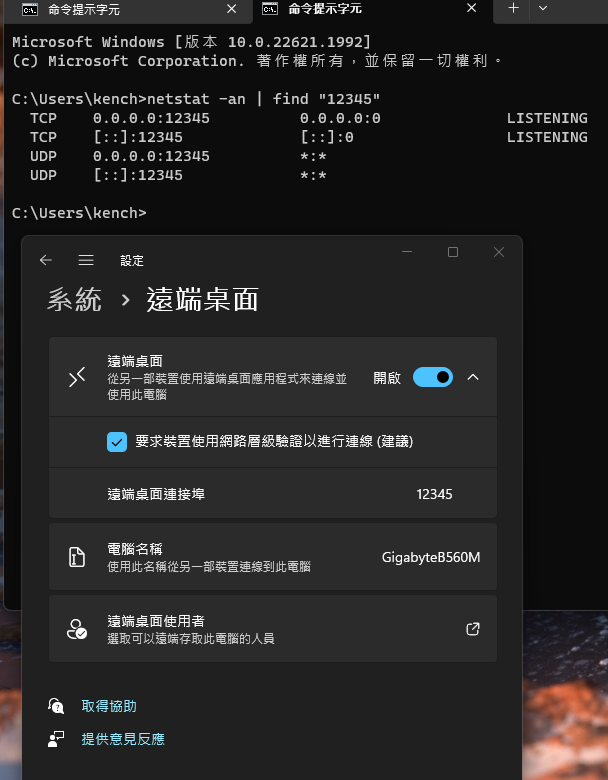The width and height of the screenshot is (608, 780).
Task: Select computer name GigabyteB560M
Action: click(x=431, y=557)
